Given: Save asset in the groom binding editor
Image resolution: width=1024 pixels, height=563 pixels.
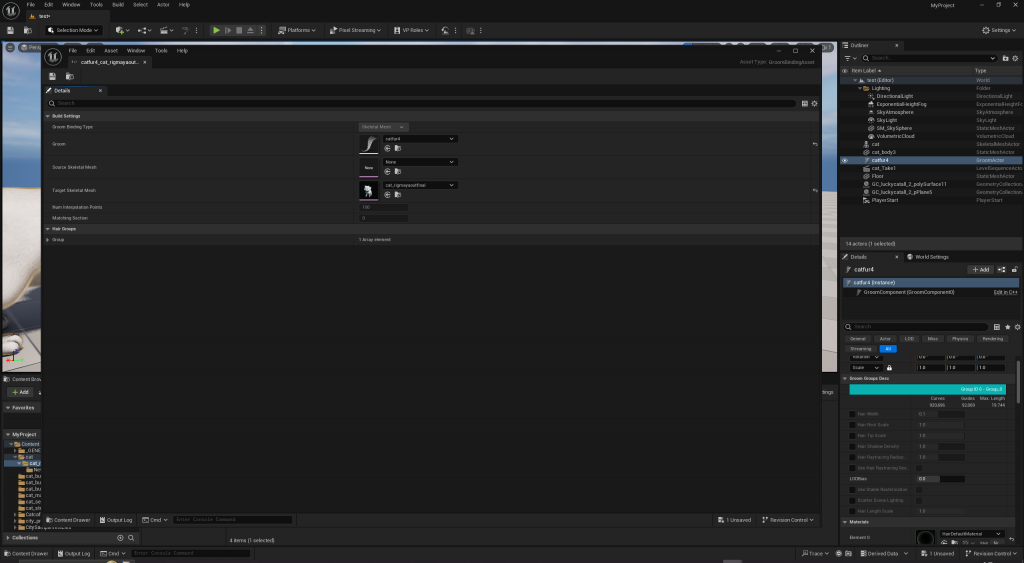Looking at the screenshot, I should point(52,76).
